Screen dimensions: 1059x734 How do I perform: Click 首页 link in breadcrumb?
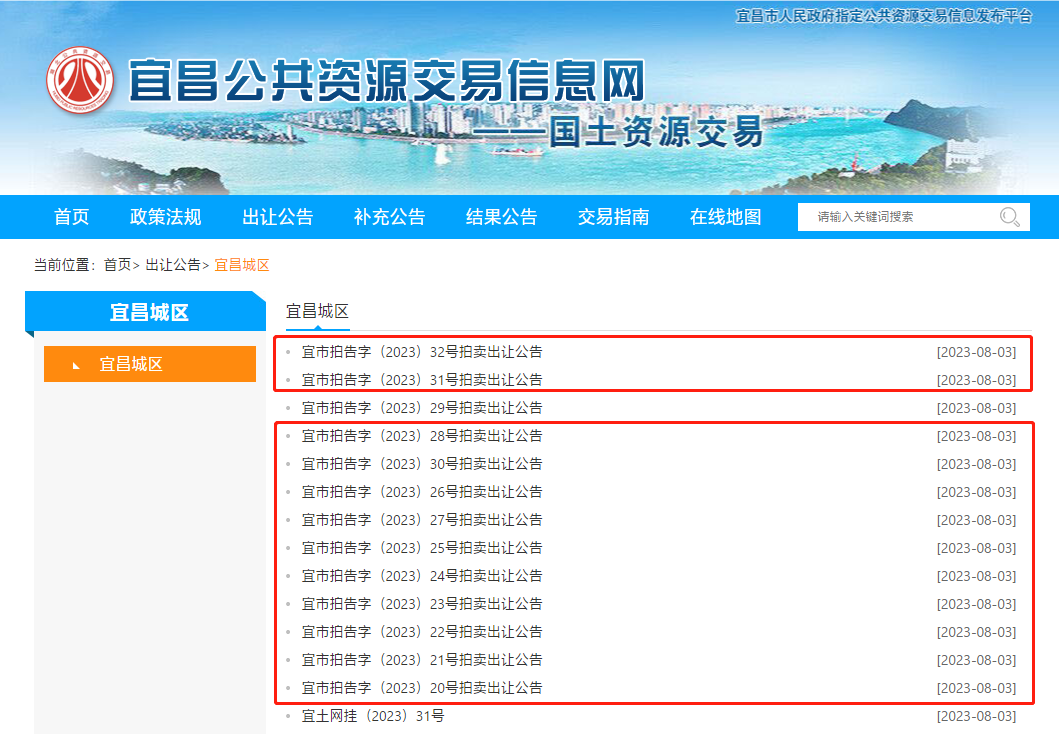pos(117,265)
